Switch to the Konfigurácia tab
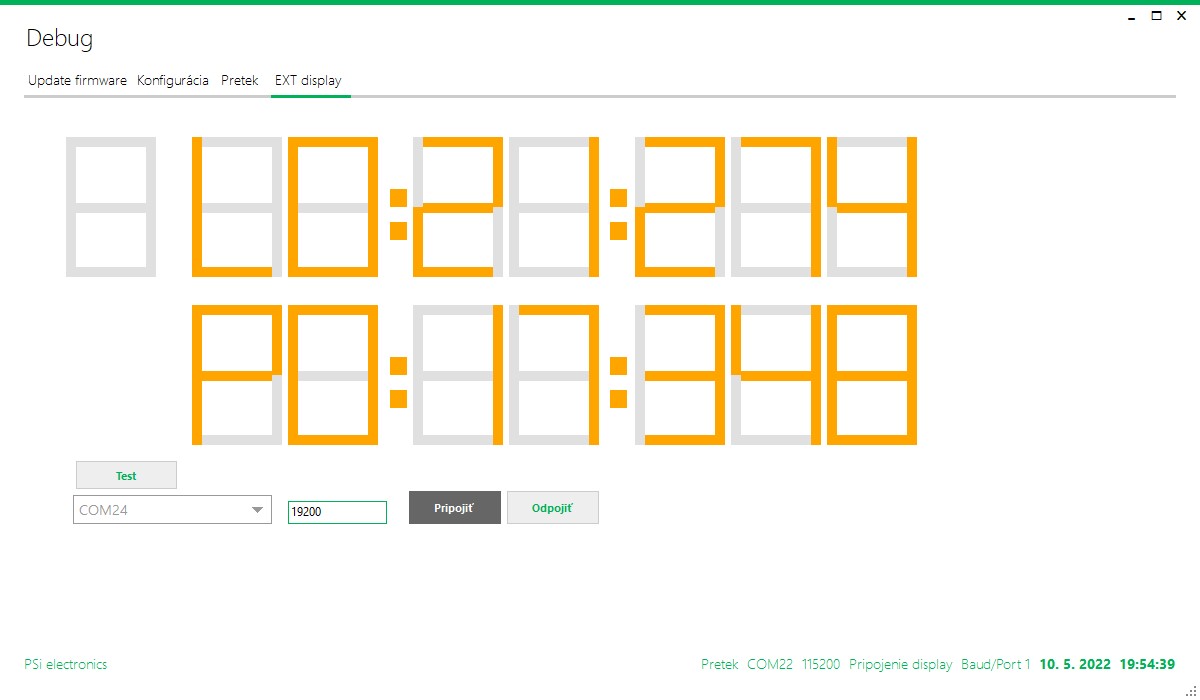The width and height of the screenshot is (1200, 700). pyautogui.click(x=173, y=80)
